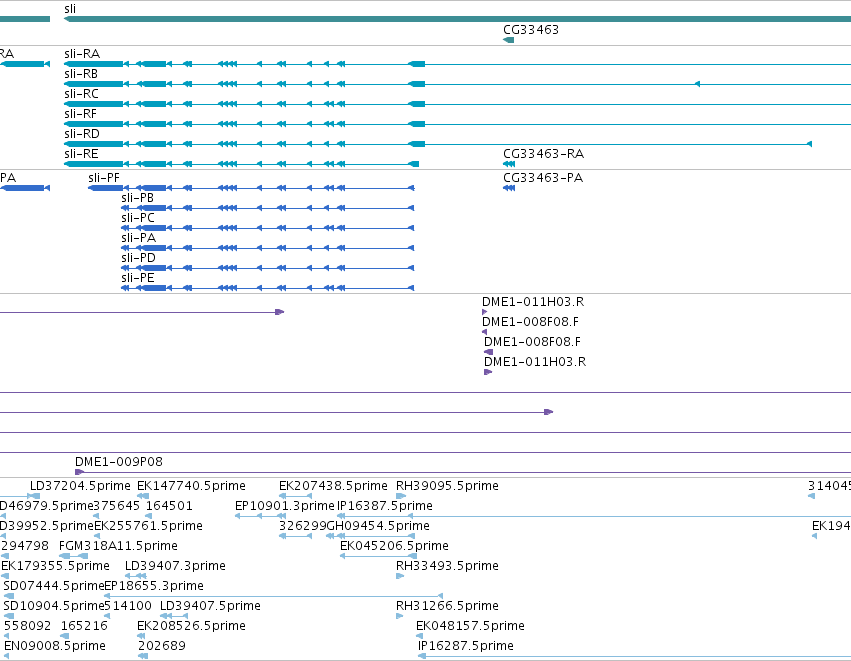
Task: Click the CG33463 gene label
Action: click(x=531, y=30)
